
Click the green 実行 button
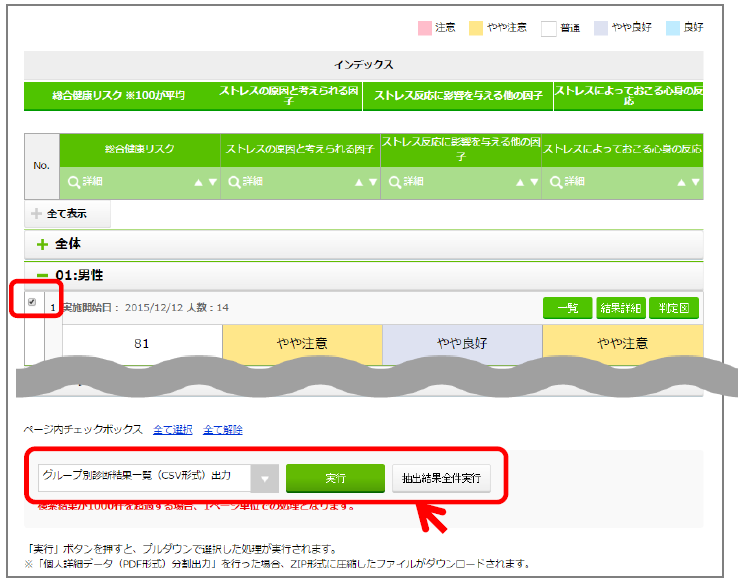(x=335, y=479)
